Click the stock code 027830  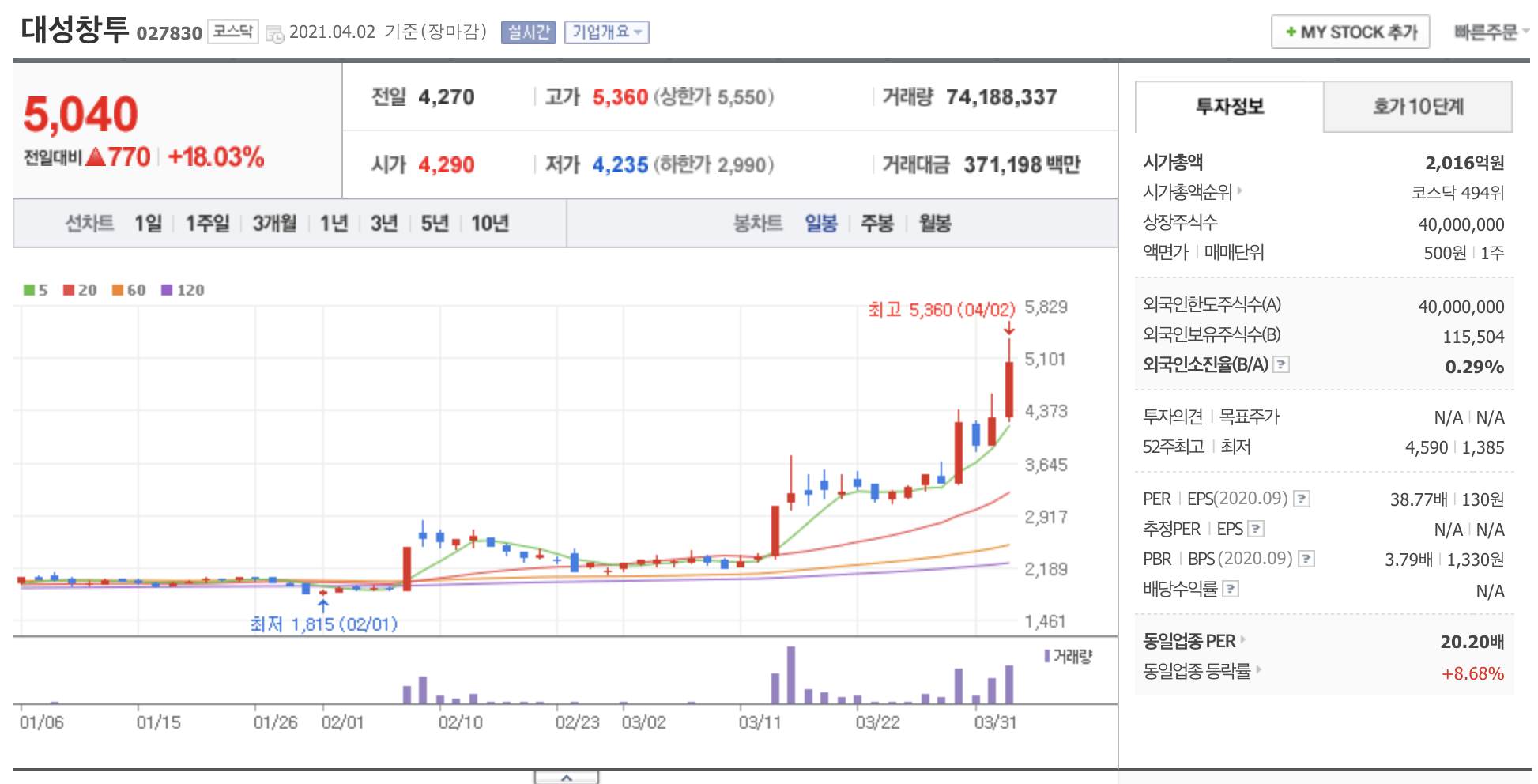tap(169, 33)
